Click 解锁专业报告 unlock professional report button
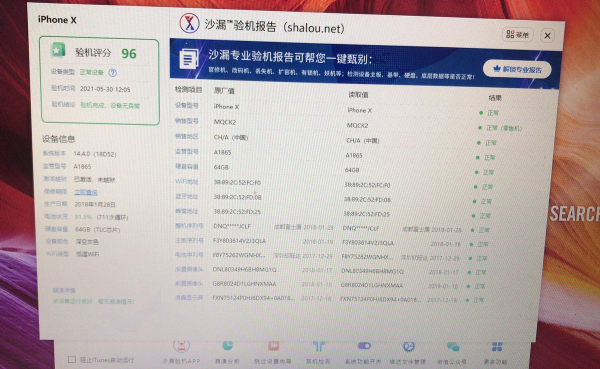The image size is (600, 369). point(517,69)
